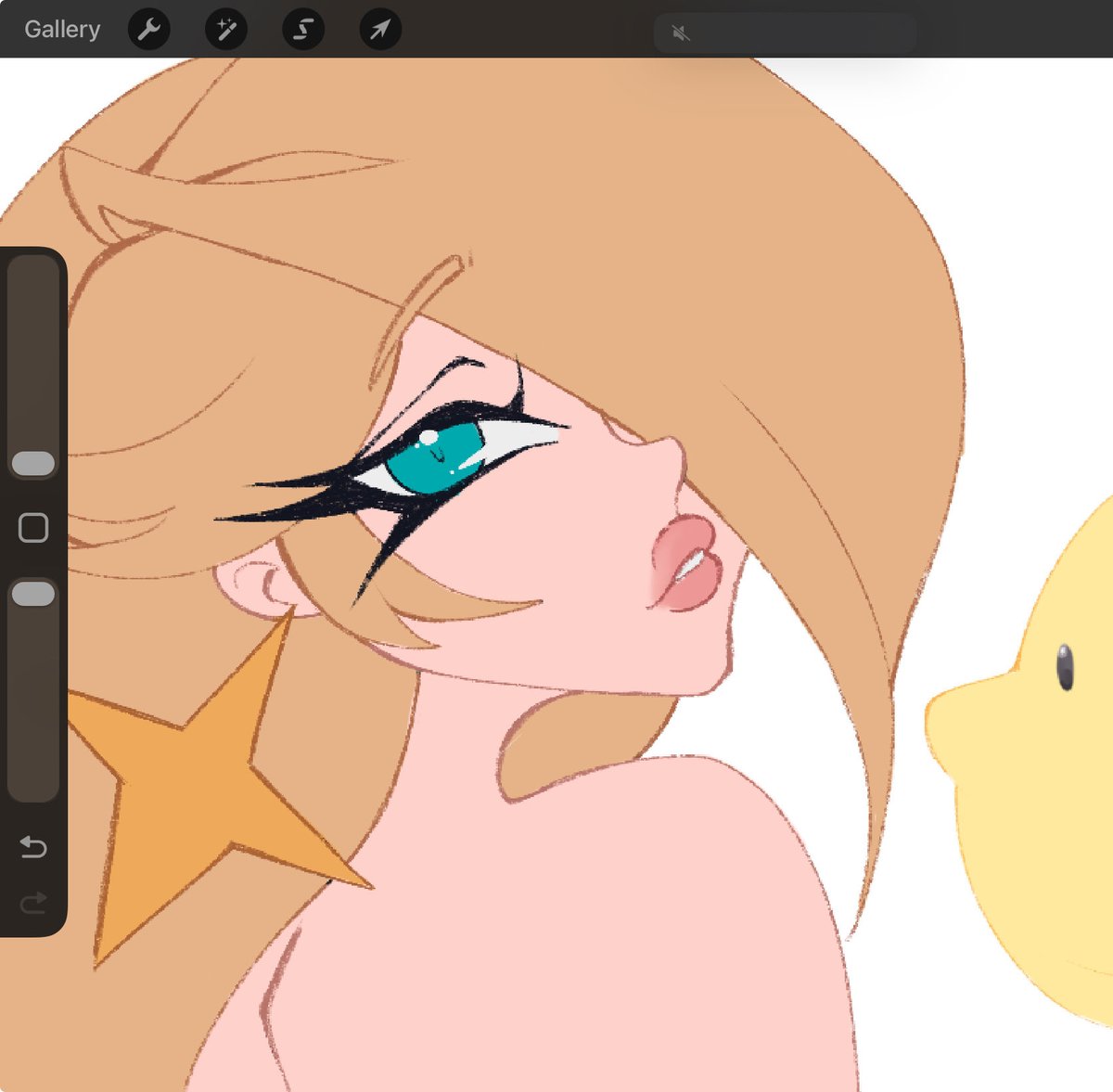1113x1092 pixels.
Task: Activate the Selection tool
Action: point(303,30)
